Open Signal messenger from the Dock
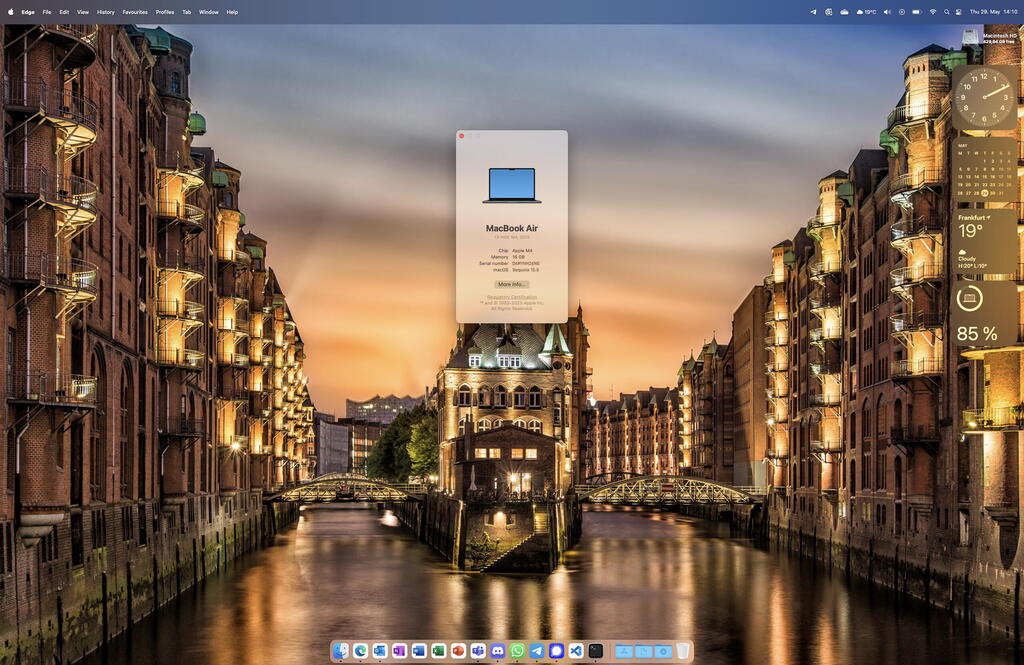The width and height of the screenshot is (1024, 665). [556, 651]
